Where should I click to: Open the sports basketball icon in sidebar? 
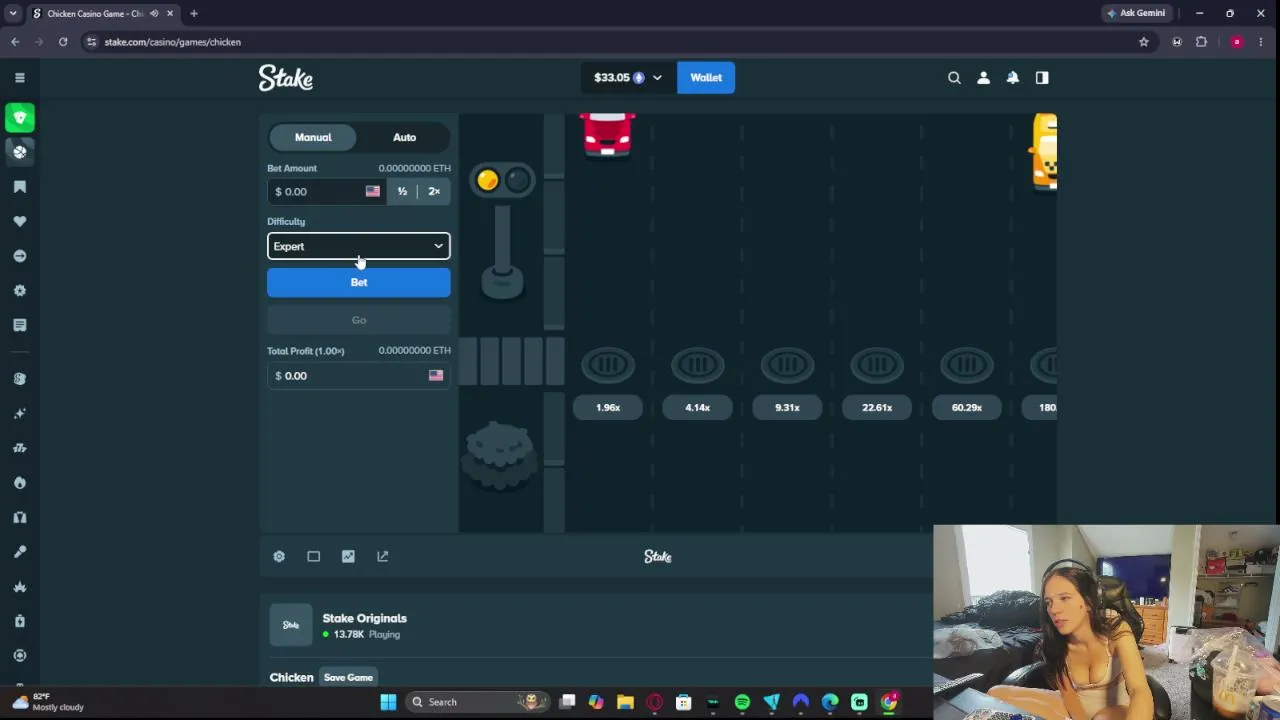(19, 152)
